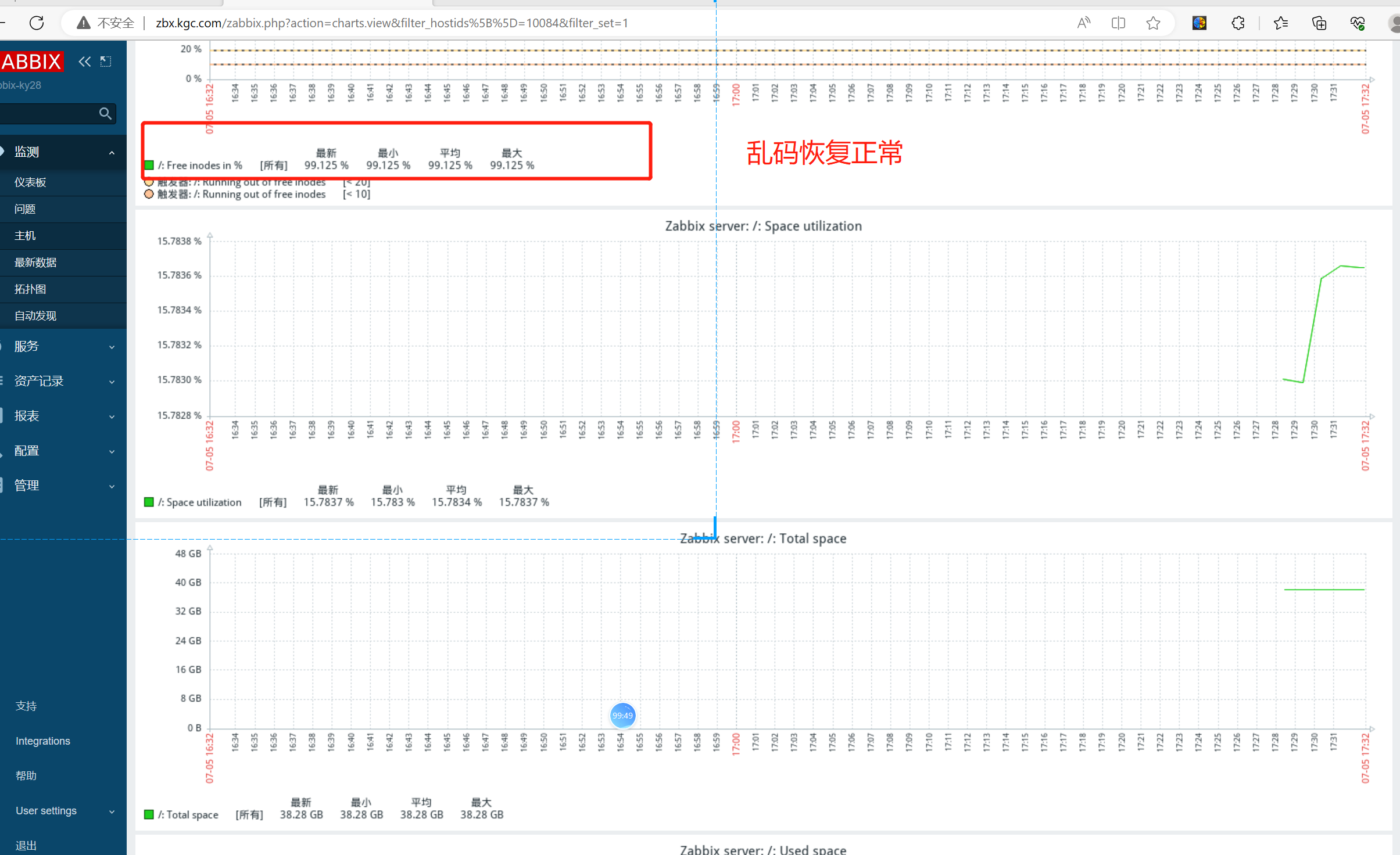Click the green Space utilization legend swatch
Screen dimensions: 1400x855
point(149,502)
